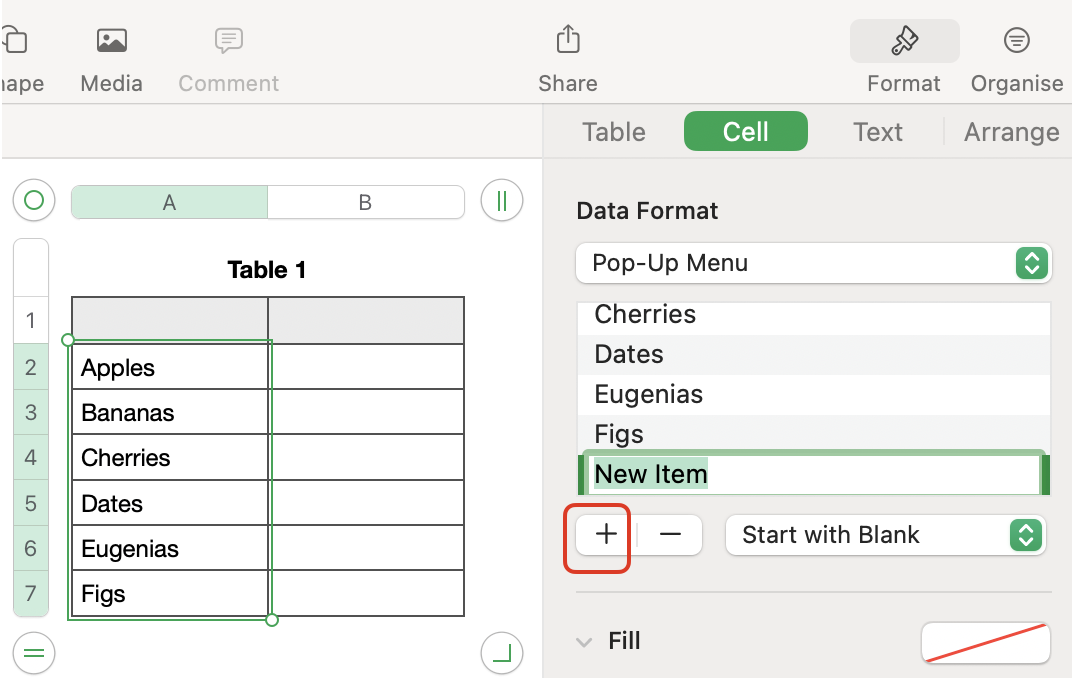The height and width of the screenshot is (678, 1072).
Task: Toggle the Format paintbrush sidebar
Action: tap(904, 41)
